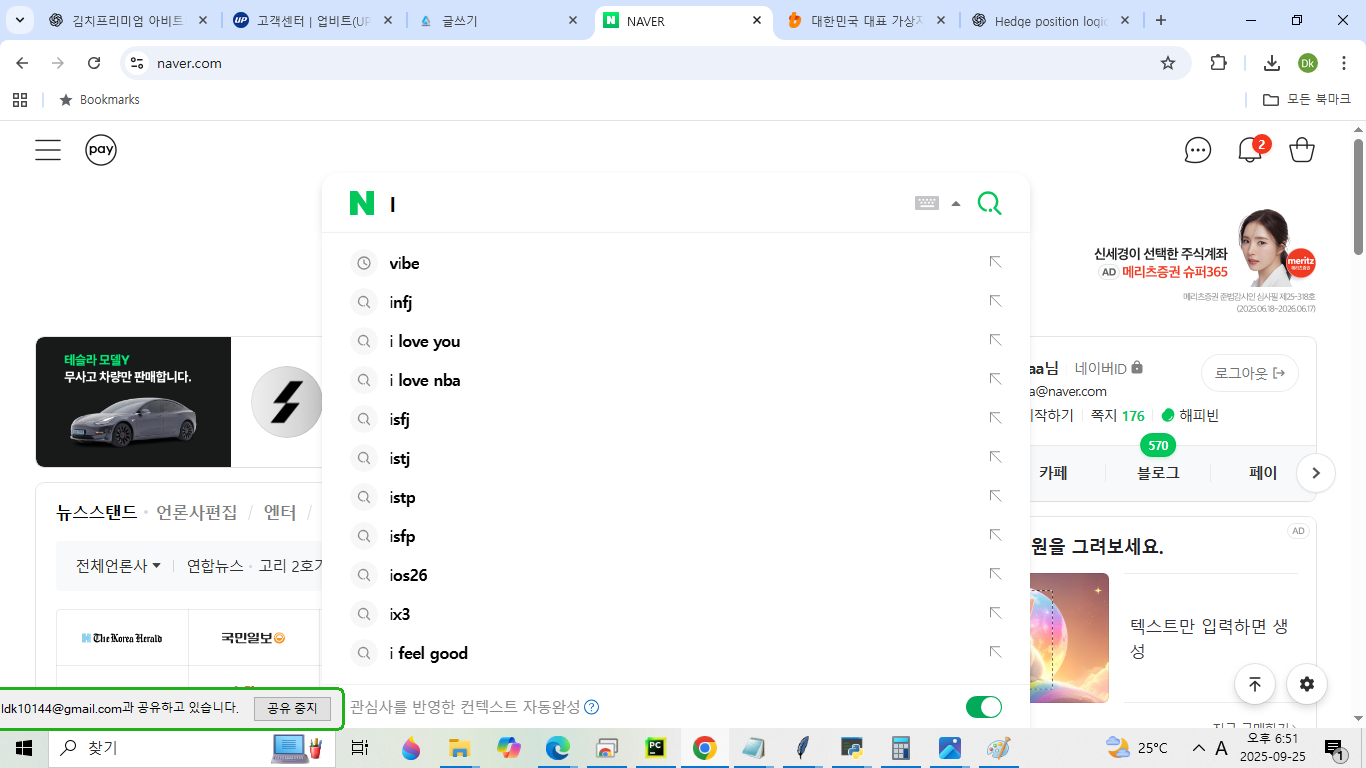Collapse the autocomplete list with the triangle arrow
This screenshot has height=768, width=1366.
click(955, 204)
